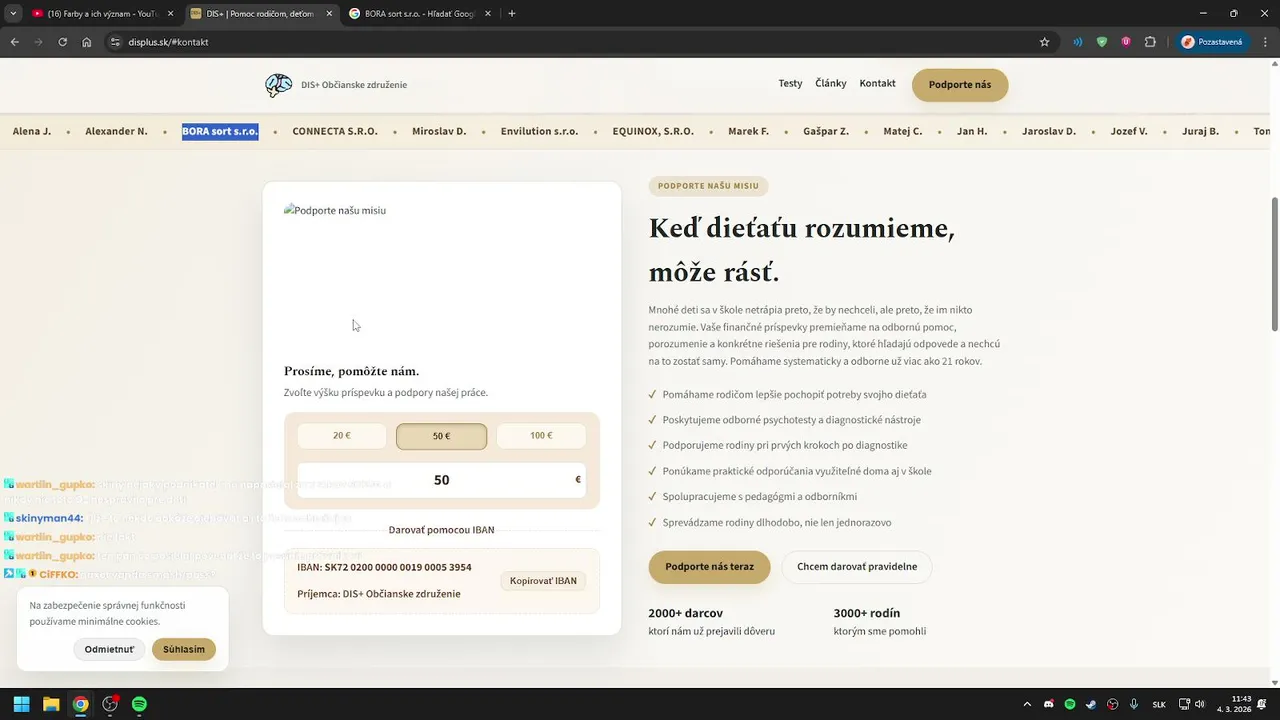Screen dimensions: 1280x720
Task: Click the microphone tray icon
Action: point(1134,704)
